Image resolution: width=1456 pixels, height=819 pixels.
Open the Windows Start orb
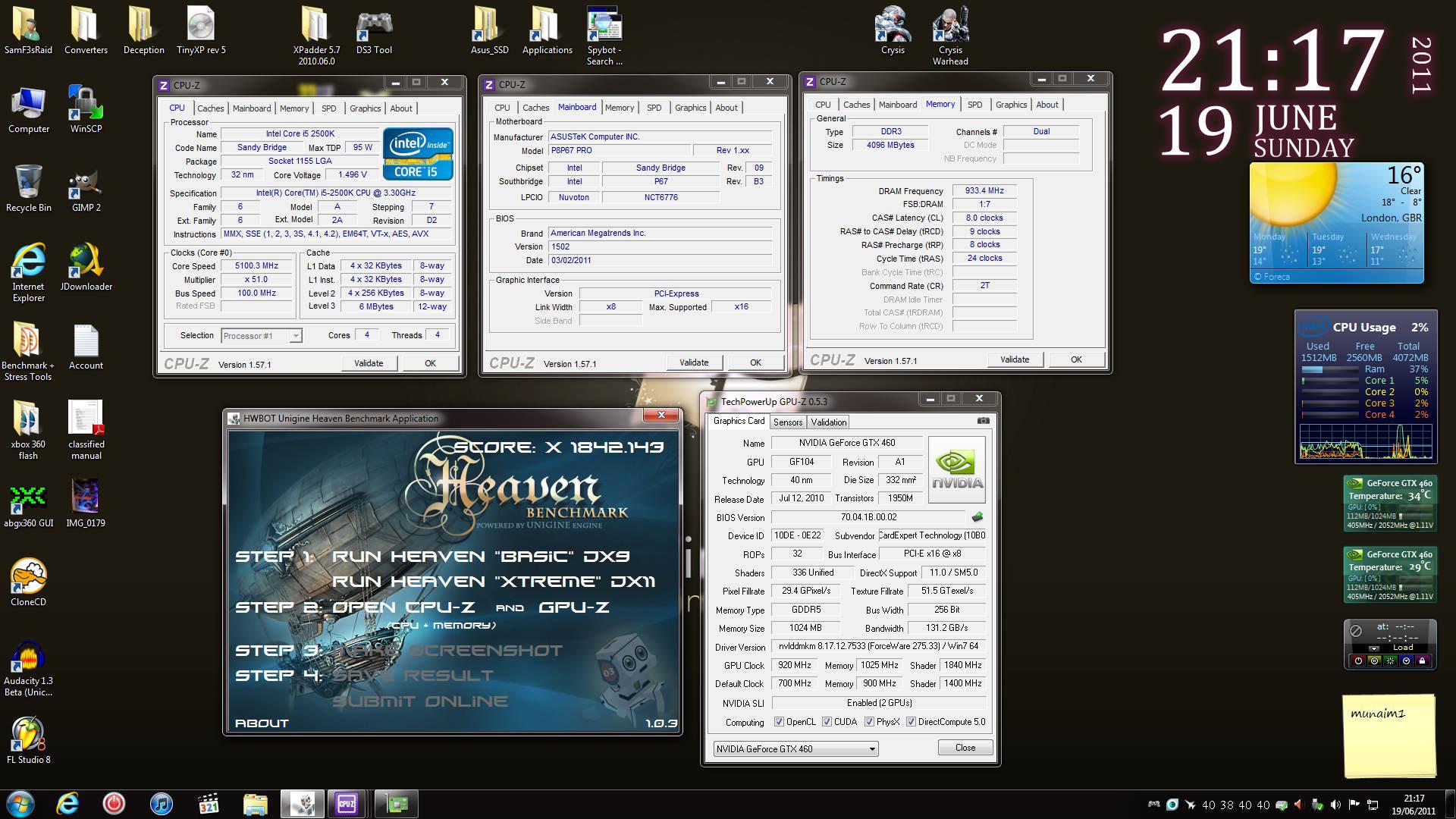coord(20,804)
